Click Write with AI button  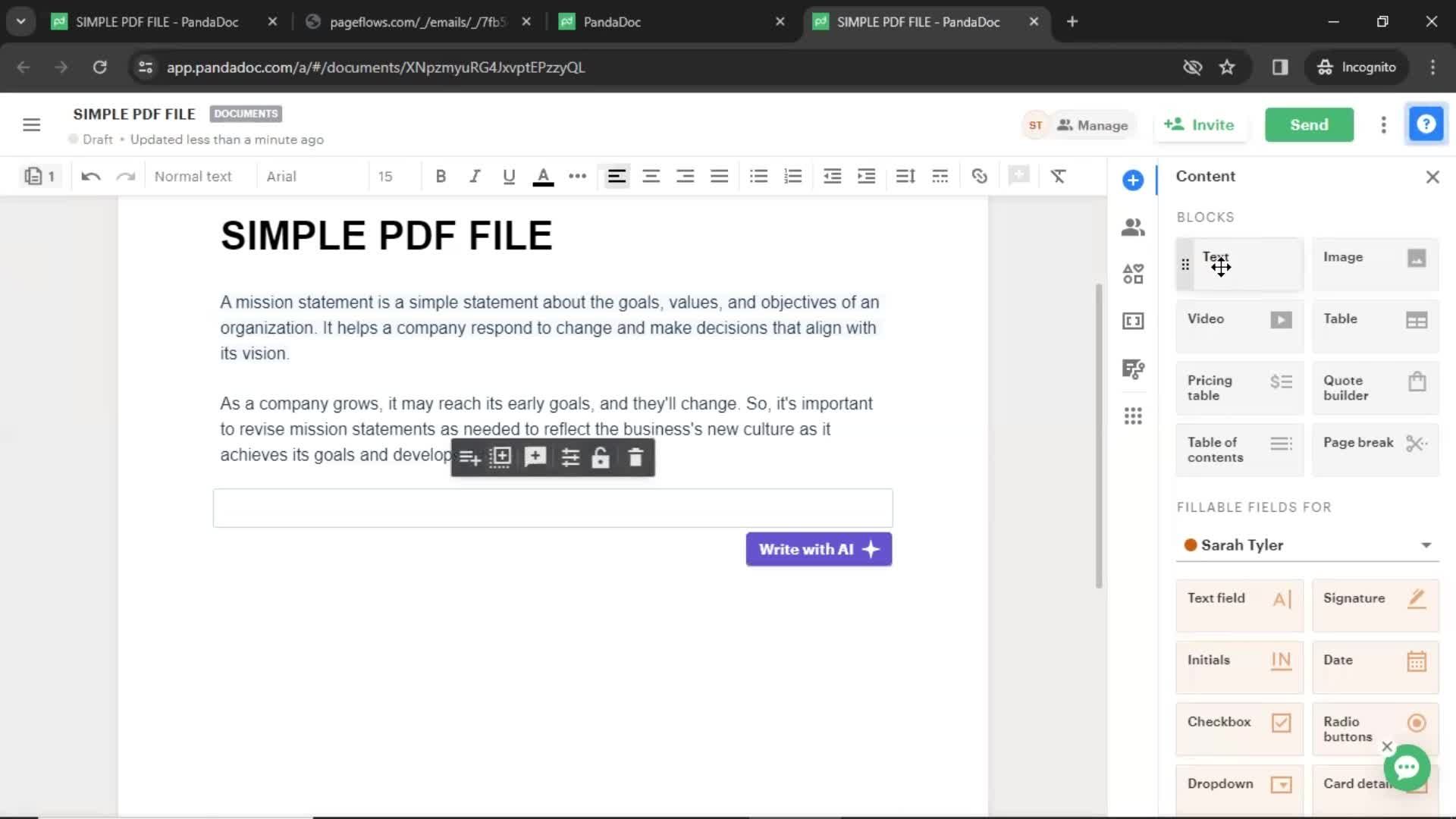coord(819,549)
